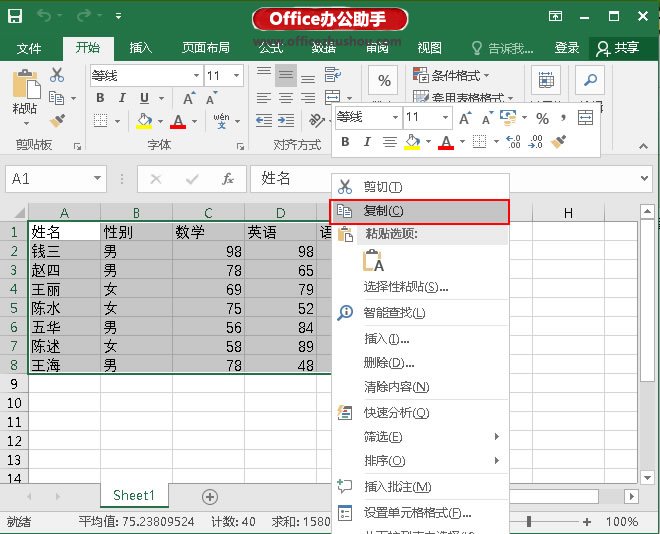Image resolution: width=660 pixels, height=534 pixels.
Task: Click the increase indent icon
Action: pos(286,121)
